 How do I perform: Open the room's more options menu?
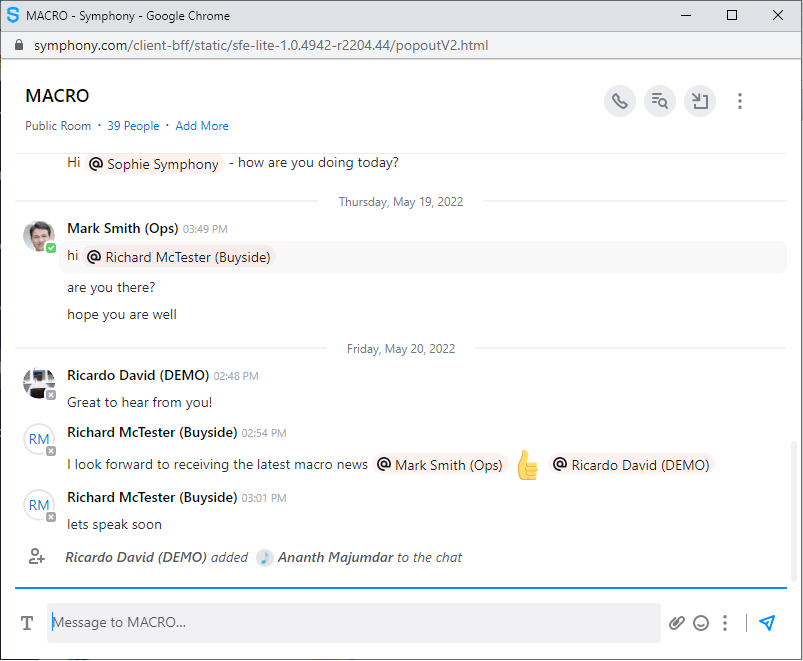click(739, 101)
